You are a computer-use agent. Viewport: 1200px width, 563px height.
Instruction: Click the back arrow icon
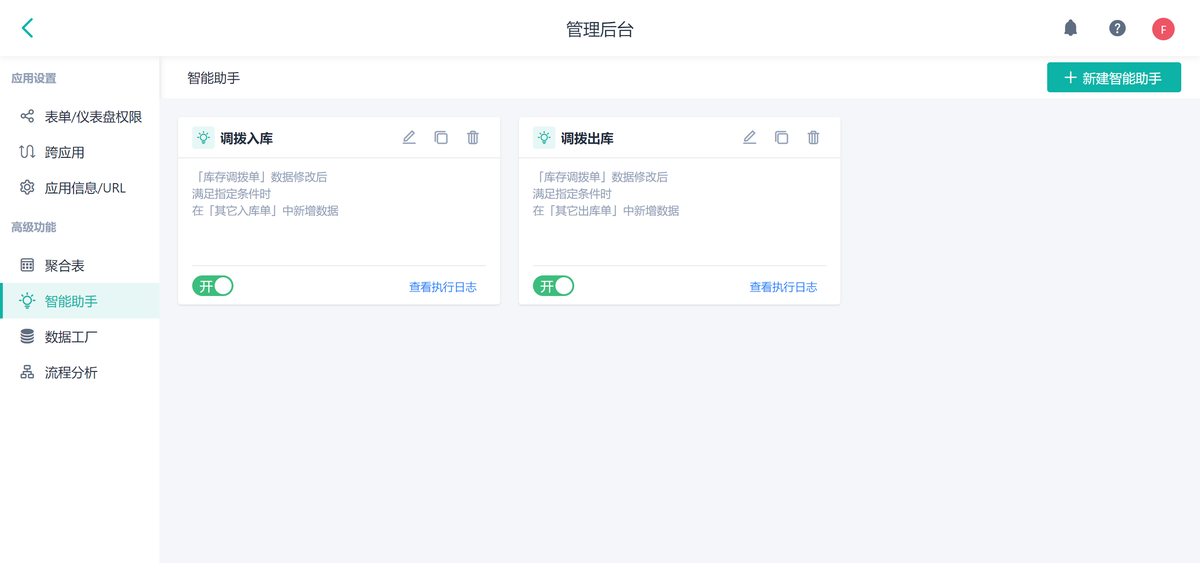[x=27, y=28]
